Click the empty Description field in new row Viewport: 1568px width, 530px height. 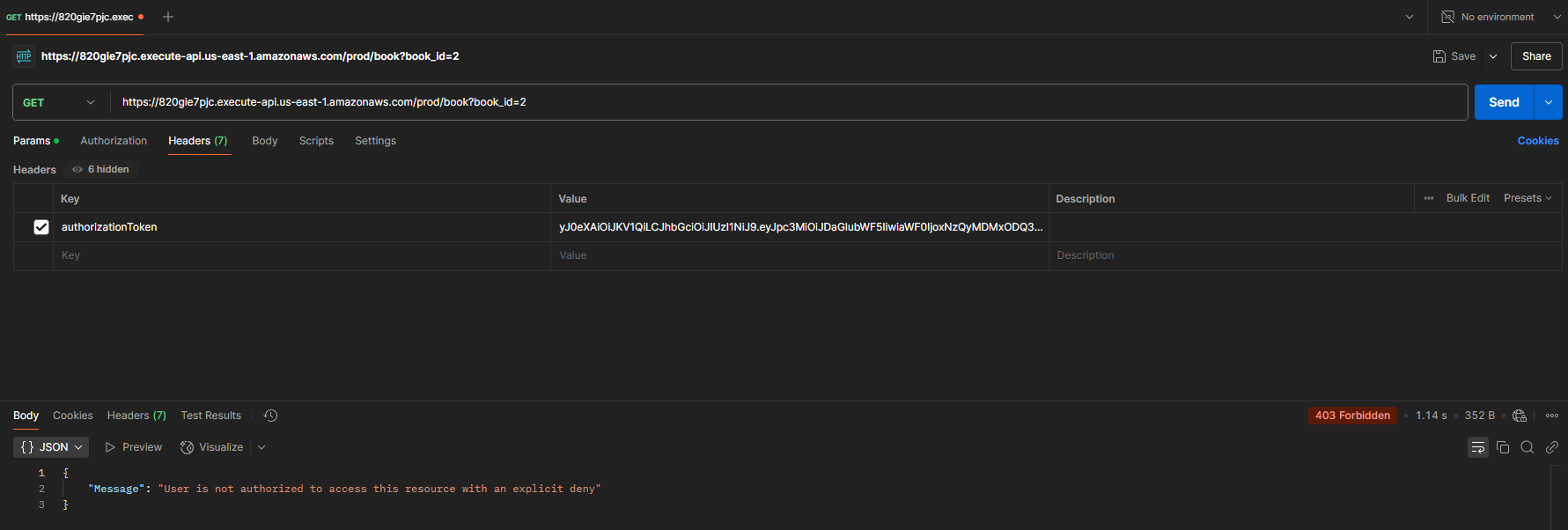(1306, 255)
